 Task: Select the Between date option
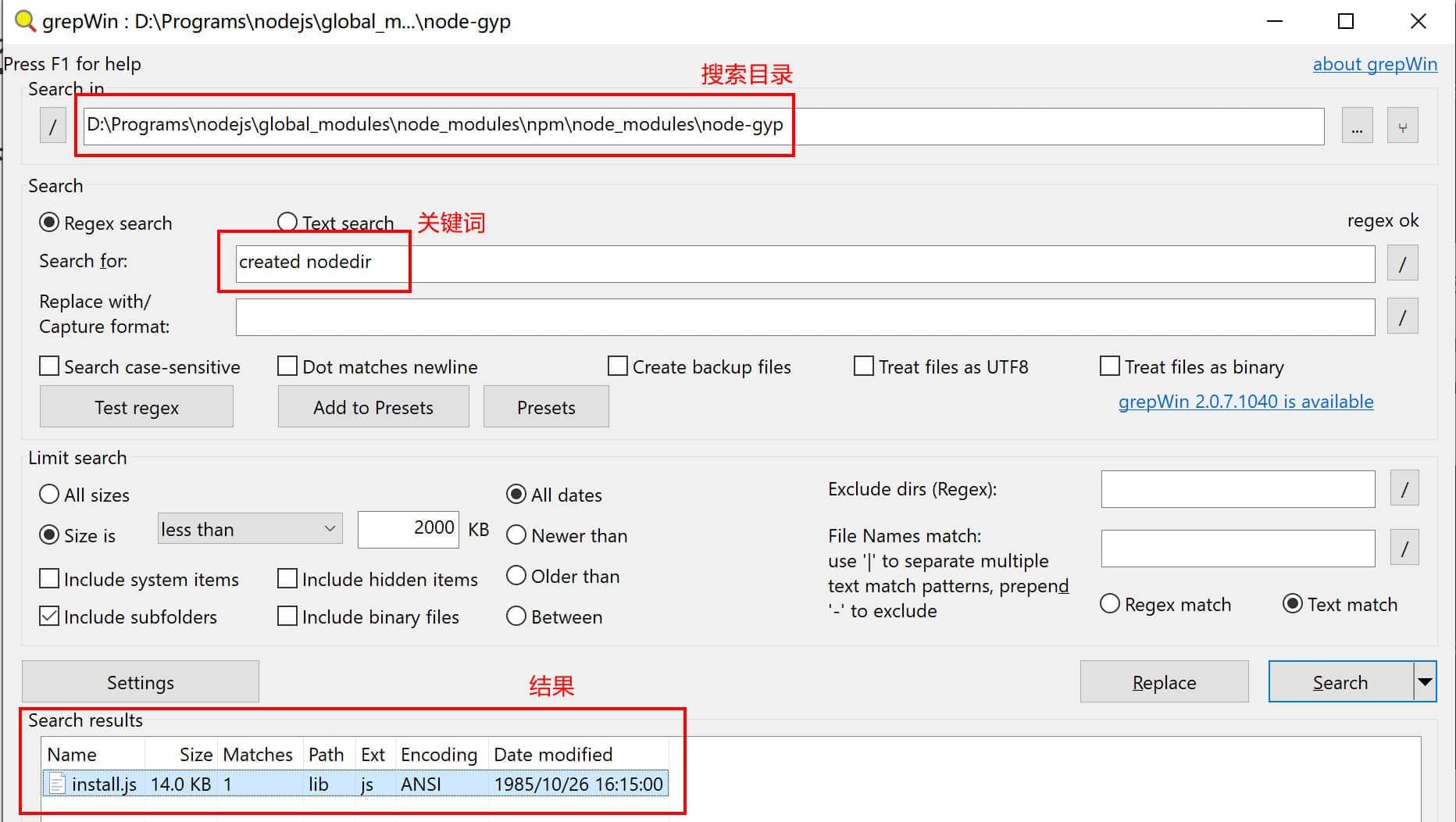click(516, 616)
